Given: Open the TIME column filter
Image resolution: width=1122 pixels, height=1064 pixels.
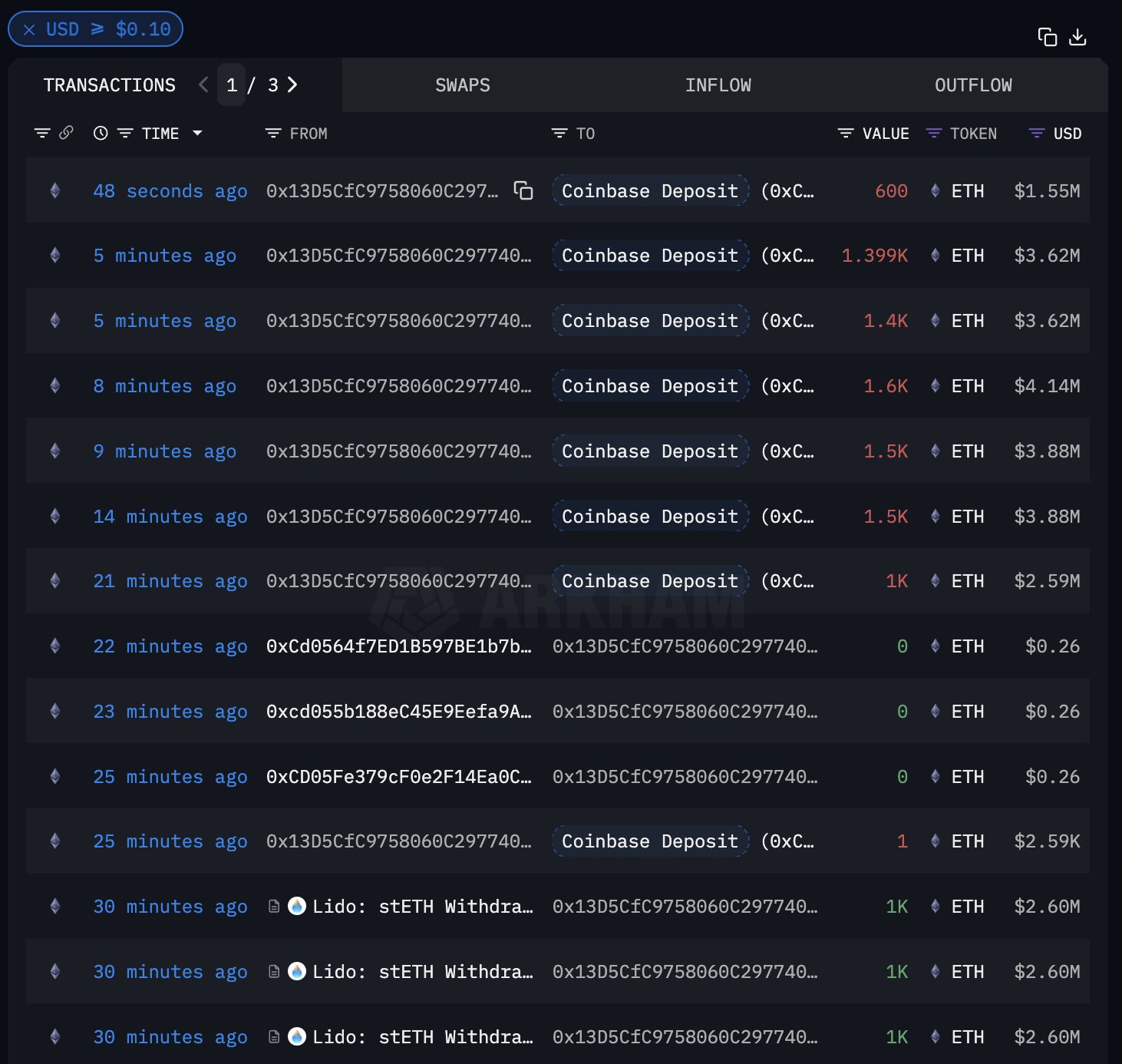Looking at the screenshot, I should click(x=125, y=134).
